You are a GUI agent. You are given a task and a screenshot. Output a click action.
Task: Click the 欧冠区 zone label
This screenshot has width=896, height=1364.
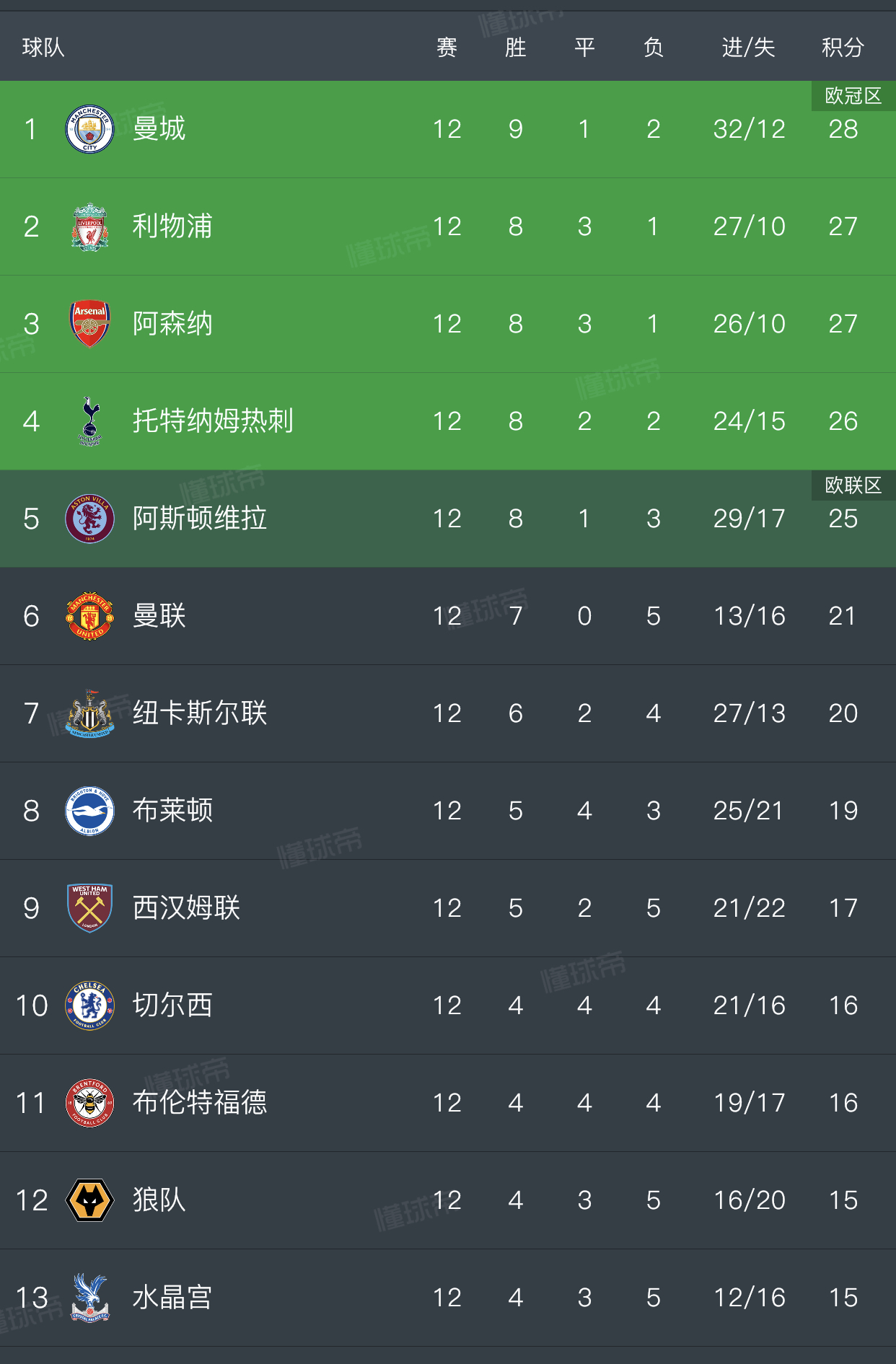[853, 96]
